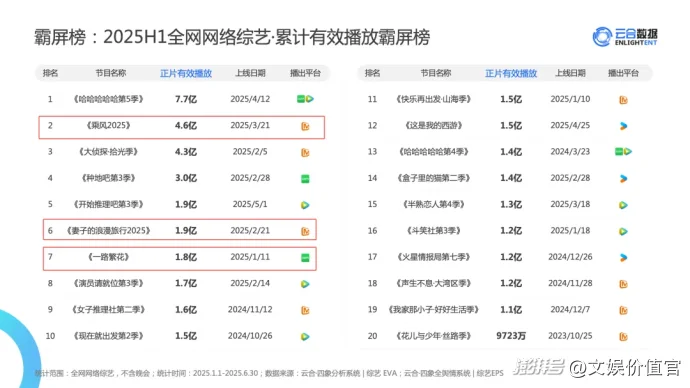Click the platform icon for 《演员请就位第3季》
Viewport: 690px width, 388px height.
305,284
